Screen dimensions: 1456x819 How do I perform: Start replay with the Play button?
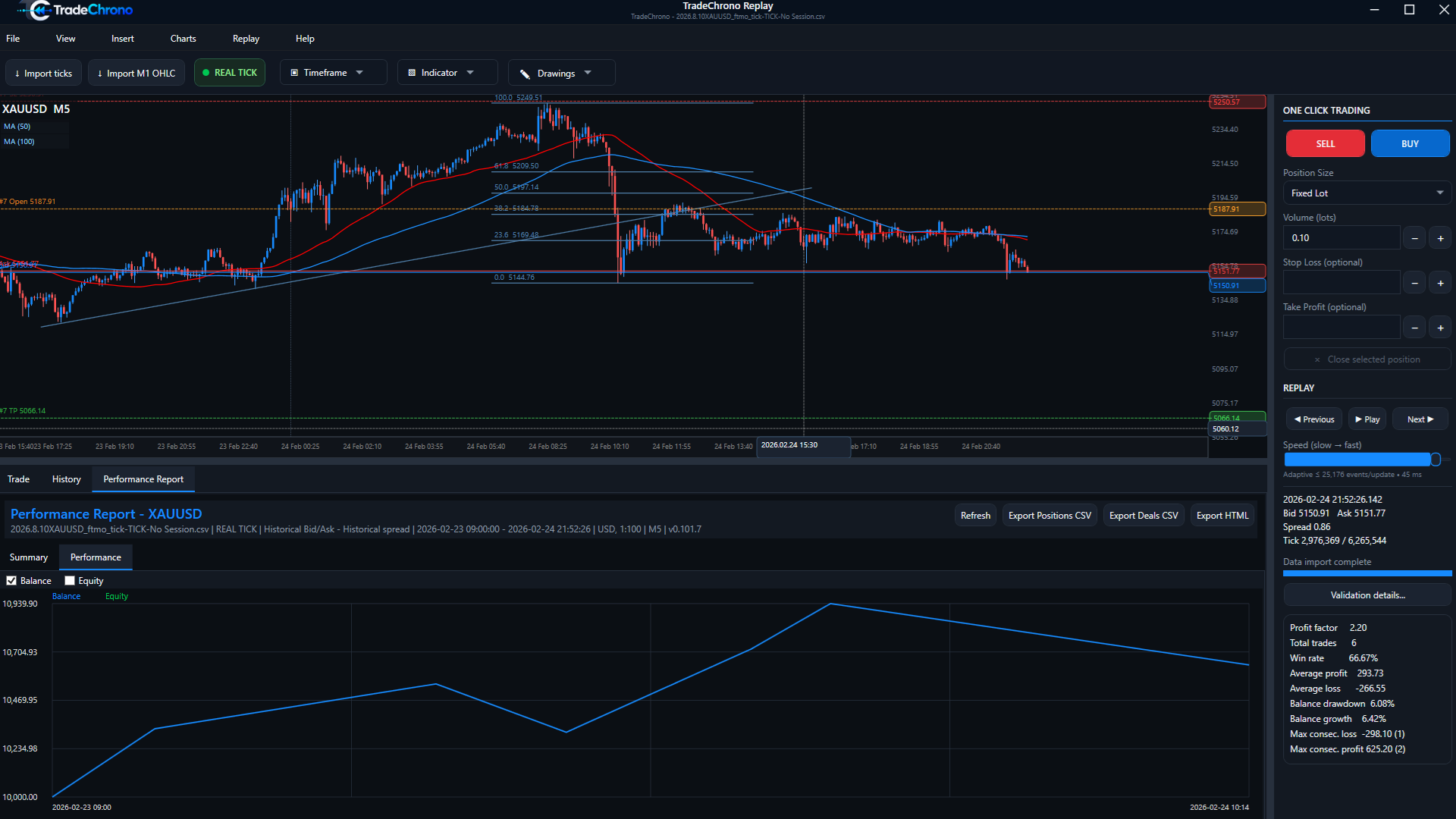[1367, 419]
